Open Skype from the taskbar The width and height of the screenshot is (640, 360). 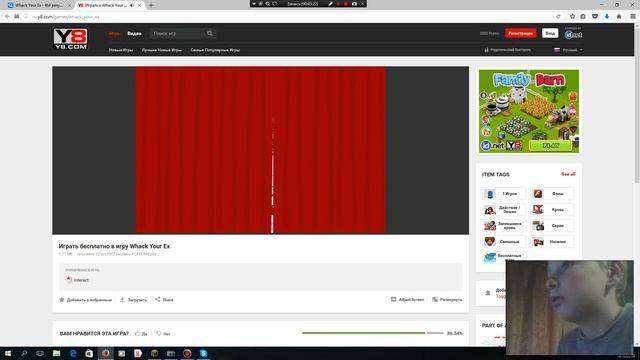[204, 353]
